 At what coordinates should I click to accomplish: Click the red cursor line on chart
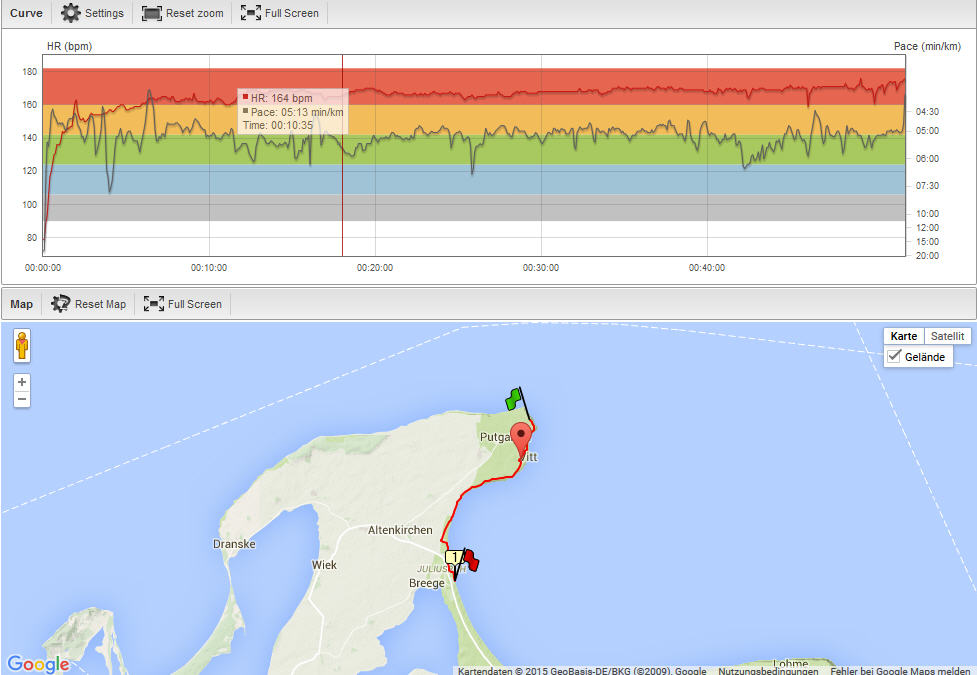click(x=342, y=187)
